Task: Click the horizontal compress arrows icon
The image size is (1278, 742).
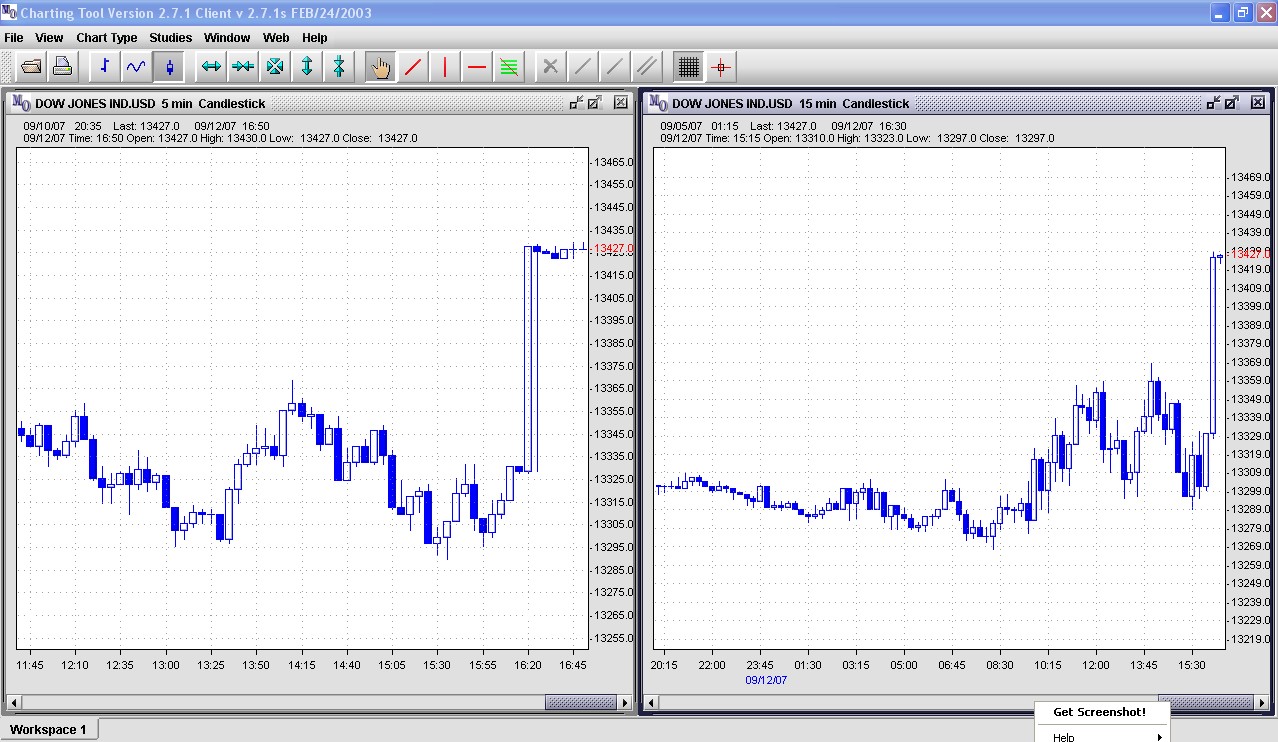Action: [243, 67]
